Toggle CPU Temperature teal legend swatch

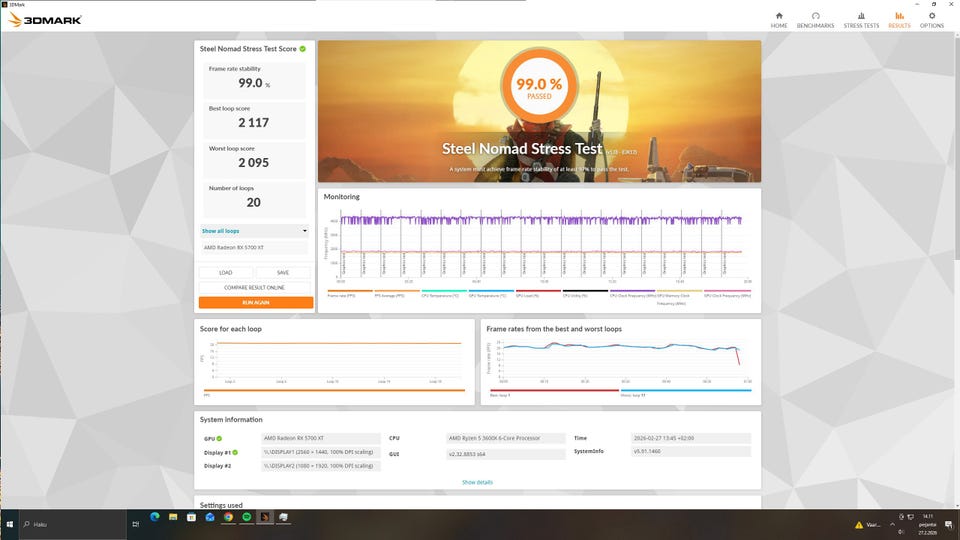pos(444,291)
